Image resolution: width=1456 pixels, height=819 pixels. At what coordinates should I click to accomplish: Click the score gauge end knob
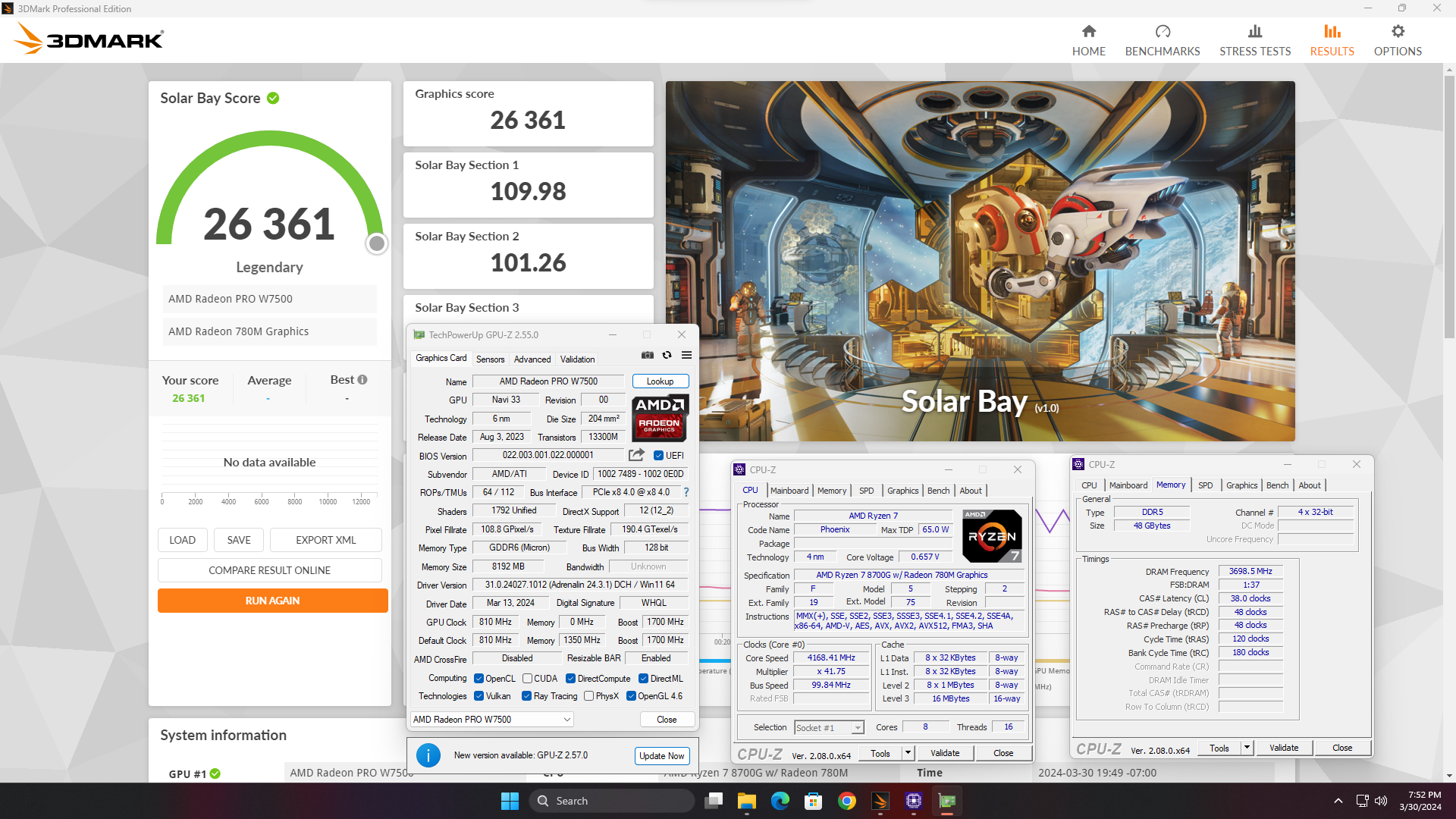pos(376,243)
